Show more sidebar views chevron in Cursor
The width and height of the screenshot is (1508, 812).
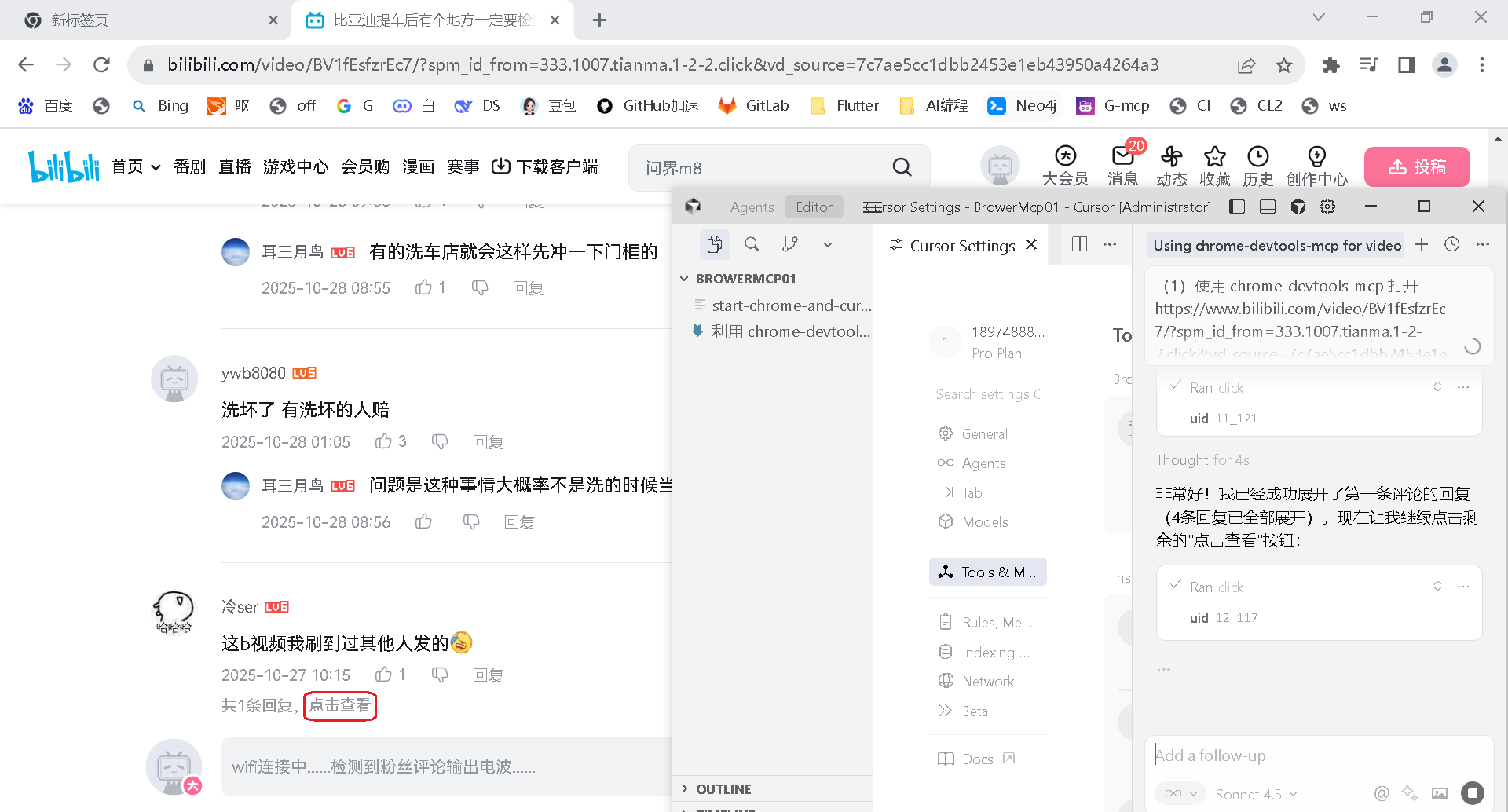point(828,245)
